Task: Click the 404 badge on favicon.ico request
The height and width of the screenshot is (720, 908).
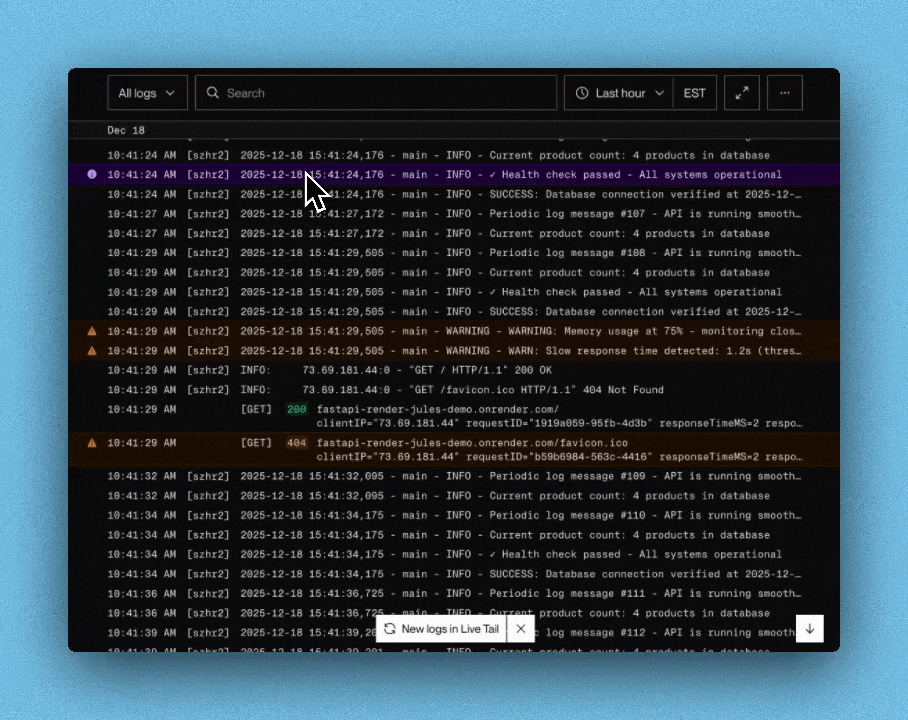Action: (x=295, y=443)
